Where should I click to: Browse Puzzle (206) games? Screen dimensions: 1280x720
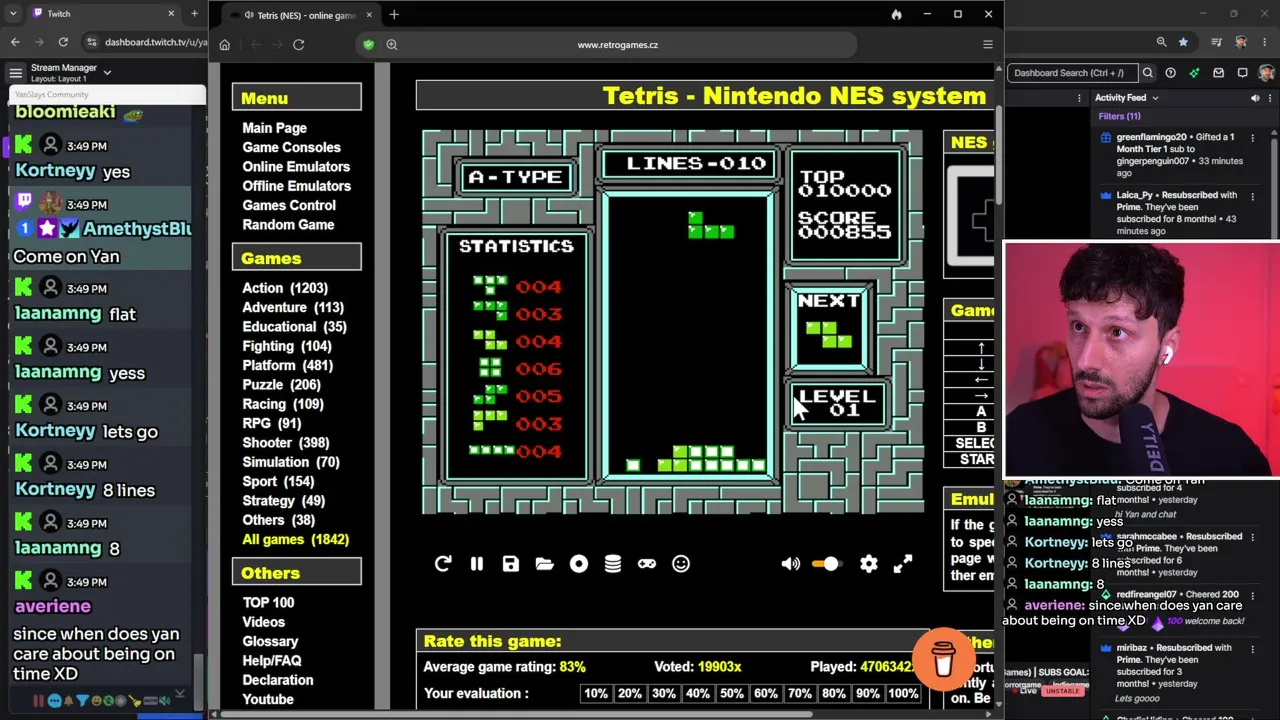point(281,385)
